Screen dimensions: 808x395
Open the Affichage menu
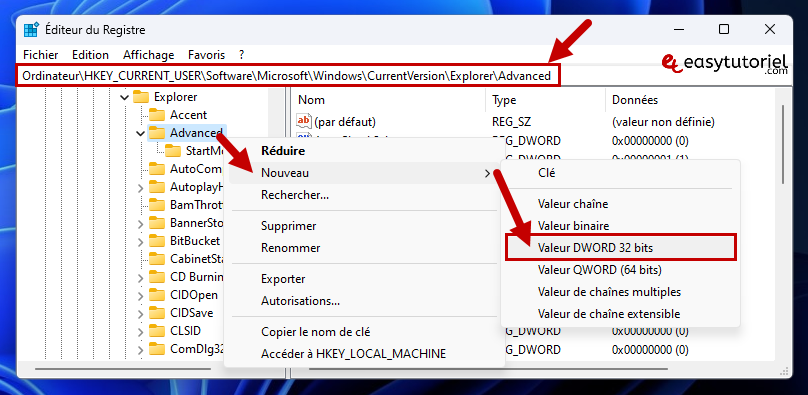[x=148, y=55]
